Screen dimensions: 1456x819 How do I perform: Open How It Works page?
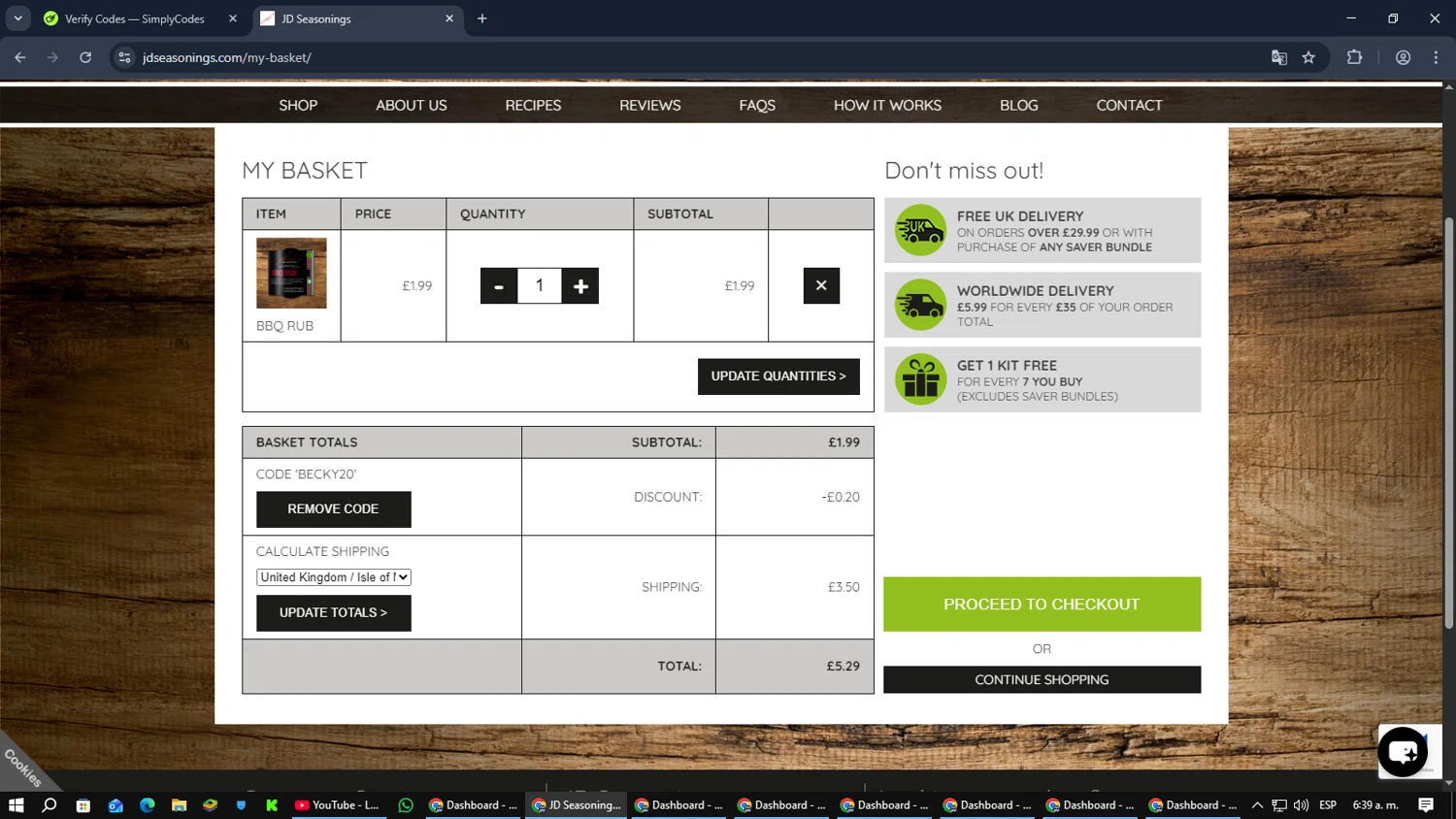click(887, 105)
